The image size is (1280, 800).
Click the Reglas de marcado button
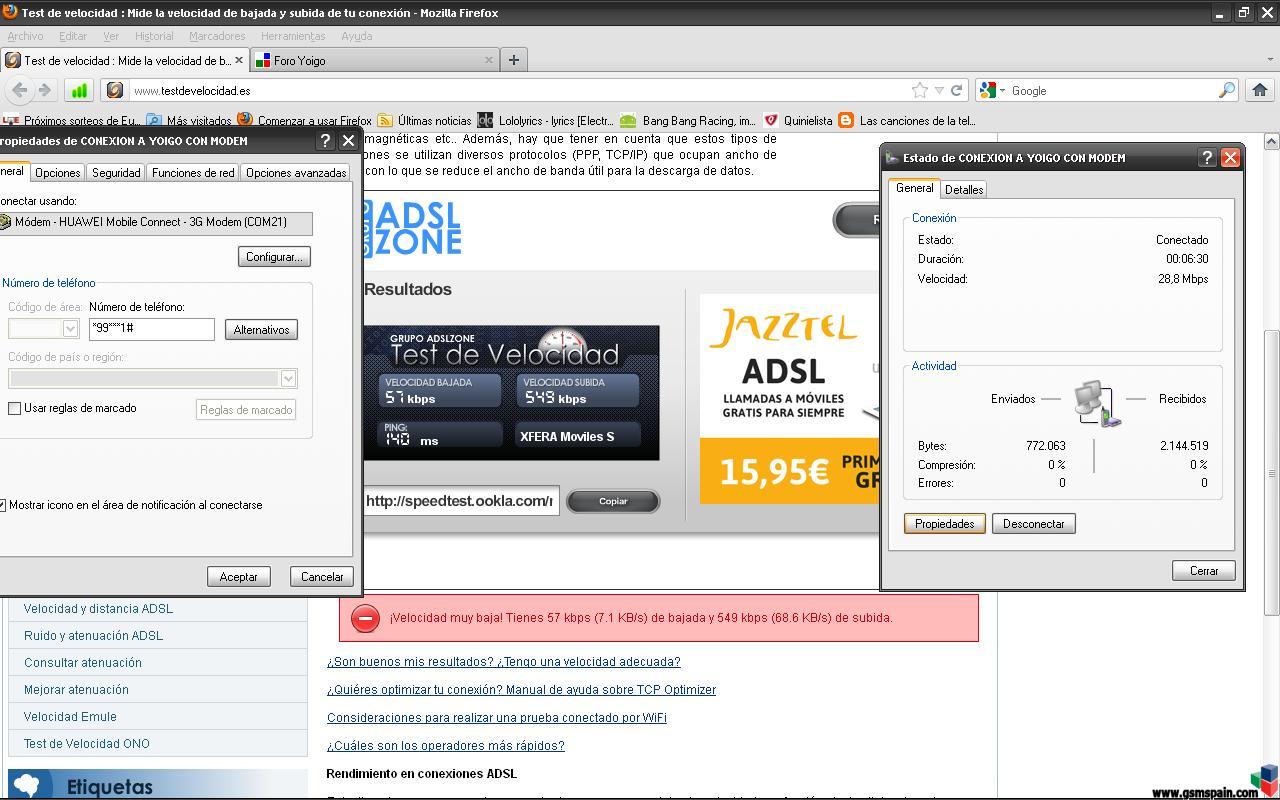point(246,410)
